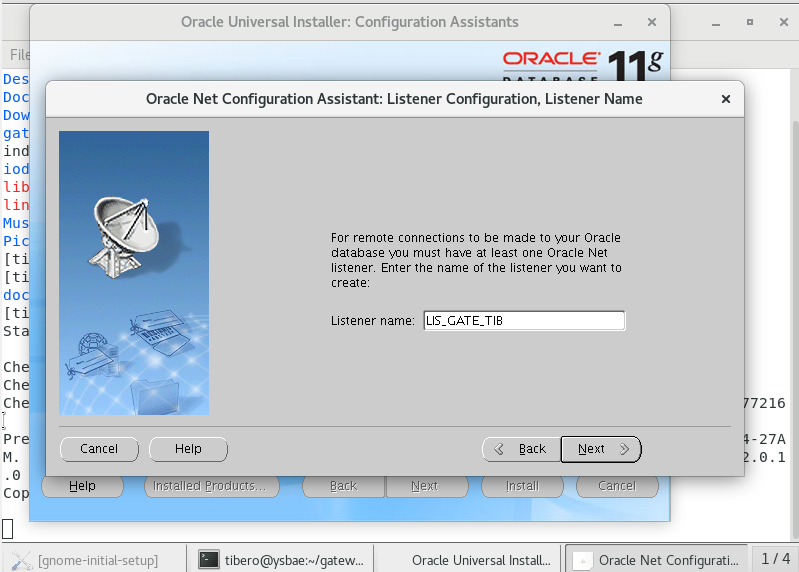Click the Oracle Net Configuration taskbar icon
The width and height of the screenshot is (799, 572).
582,561
